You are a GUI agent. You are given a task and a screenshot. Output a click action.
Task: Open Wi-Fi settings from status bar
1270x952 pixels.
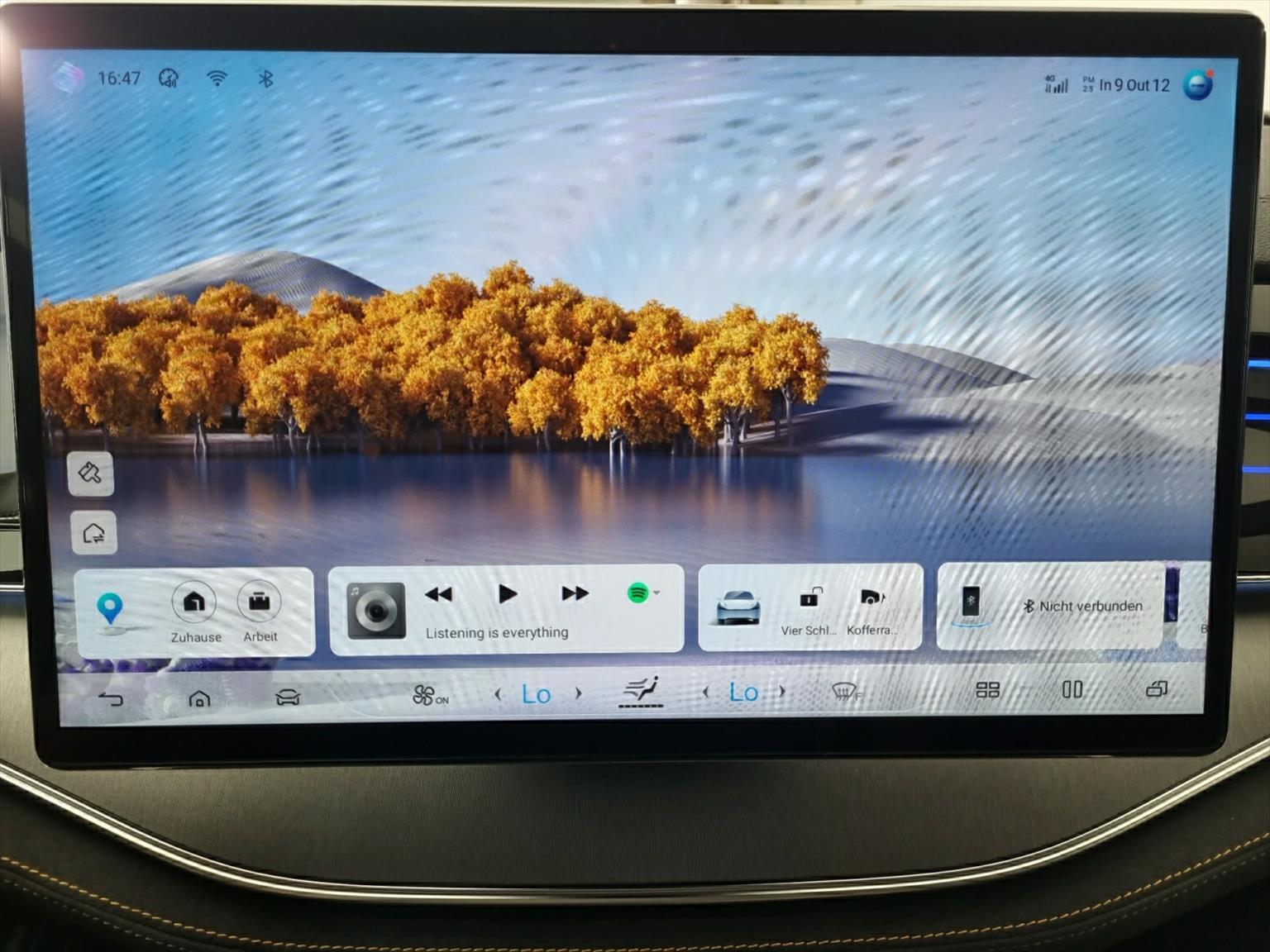[x=217, y=79]
